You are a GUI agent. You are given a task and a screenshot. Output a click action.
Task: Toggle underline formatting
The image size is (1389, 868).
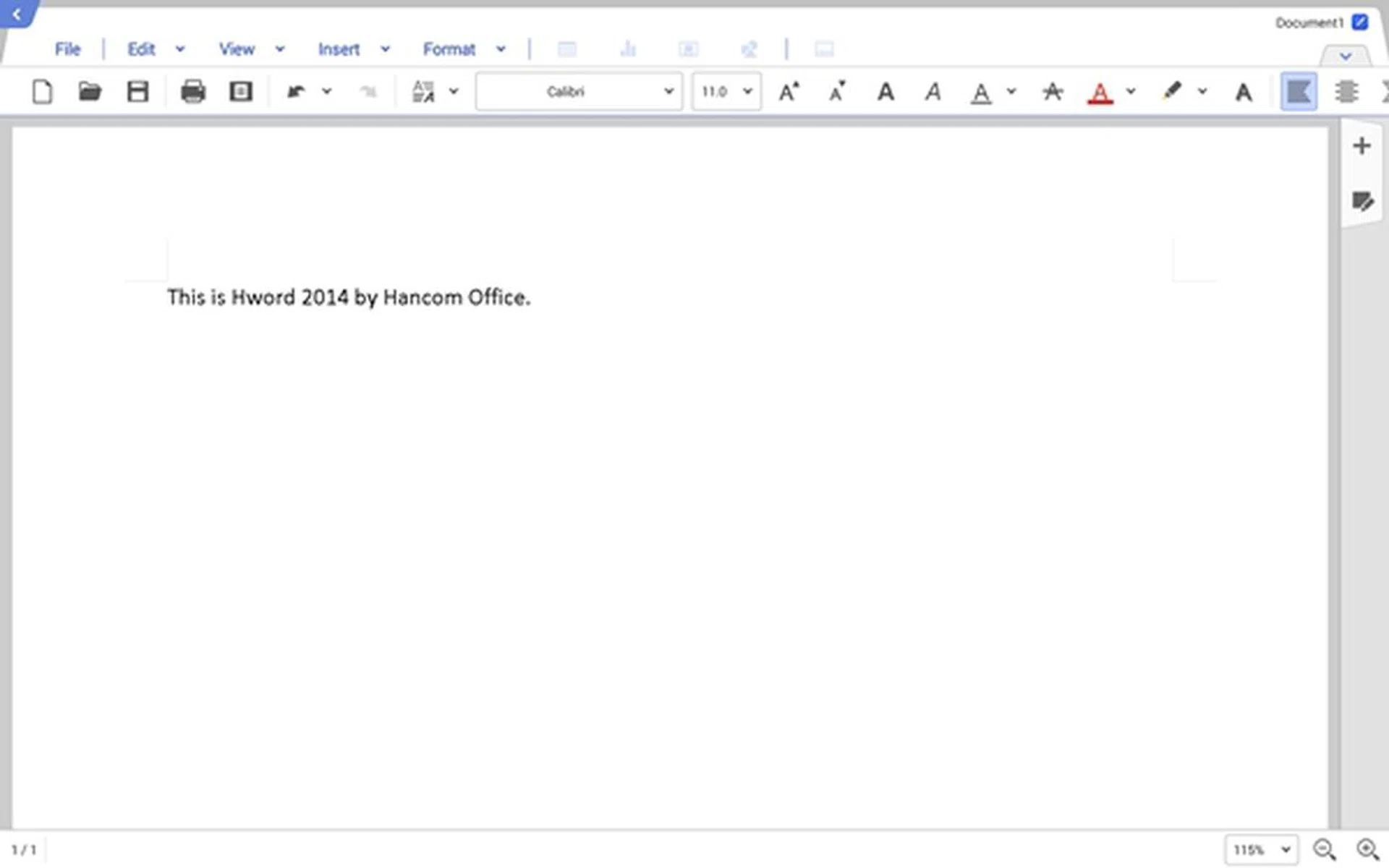(980, 92)
